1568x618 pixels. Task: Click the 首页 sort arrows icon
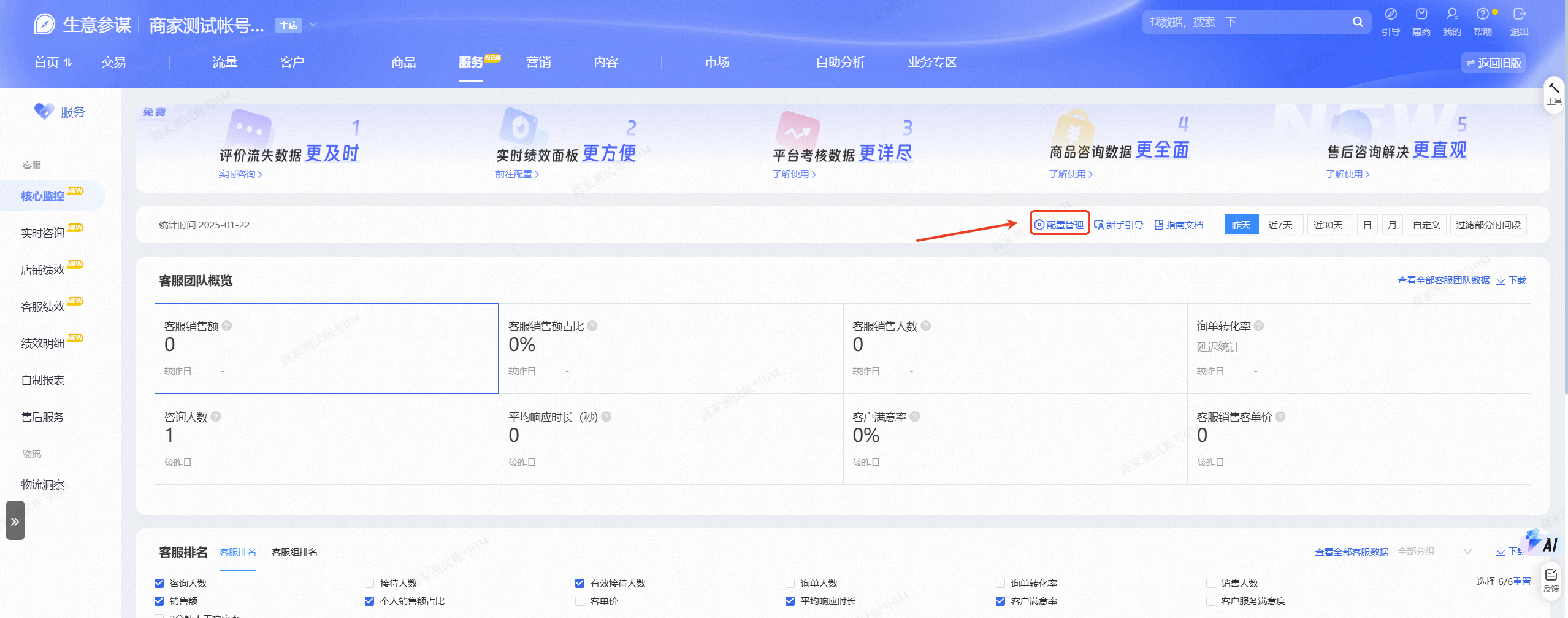pos(68,62)
